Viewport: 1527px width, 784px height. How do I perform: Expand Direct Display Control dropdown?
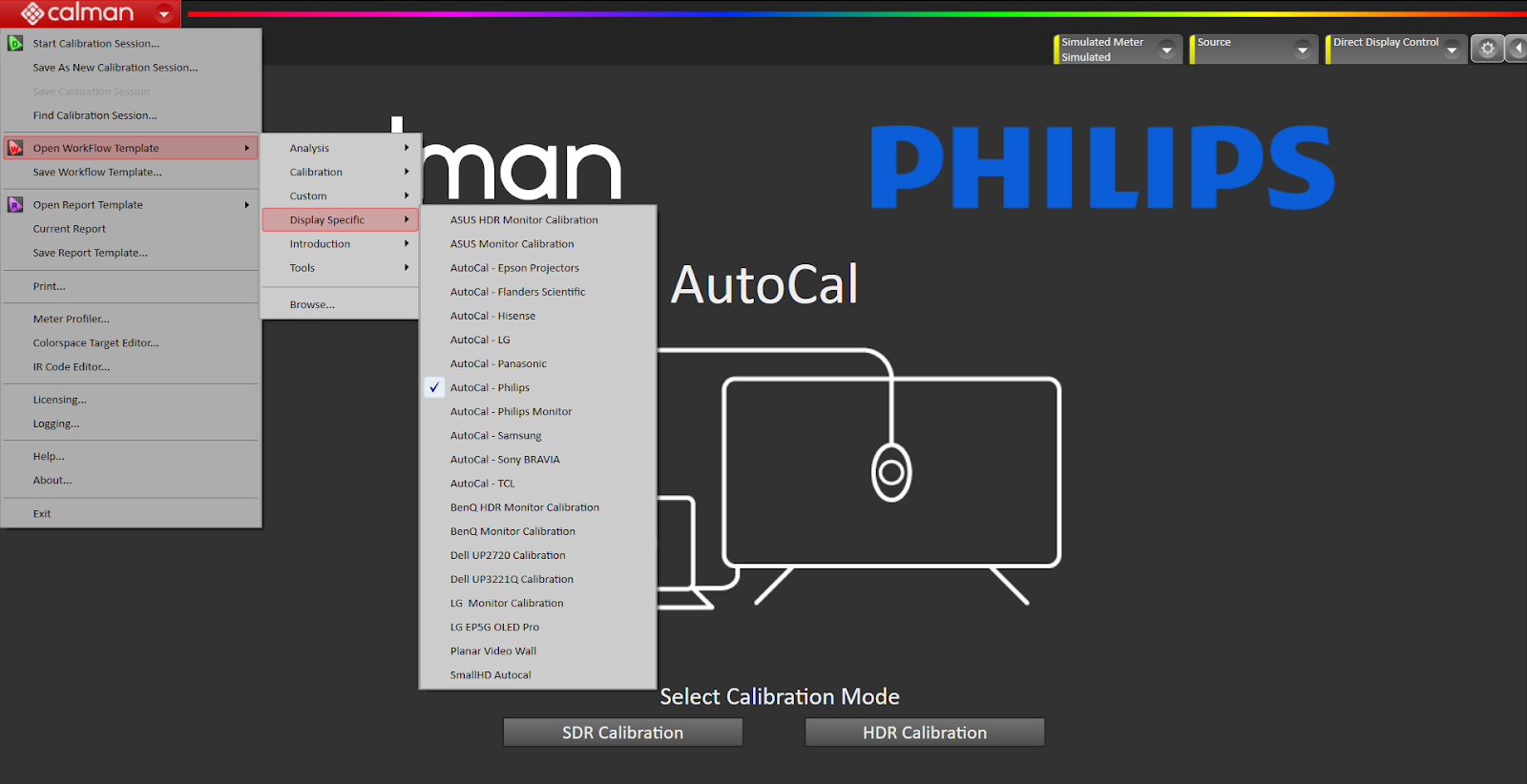pyautogui.click(x=1452, y=50)
